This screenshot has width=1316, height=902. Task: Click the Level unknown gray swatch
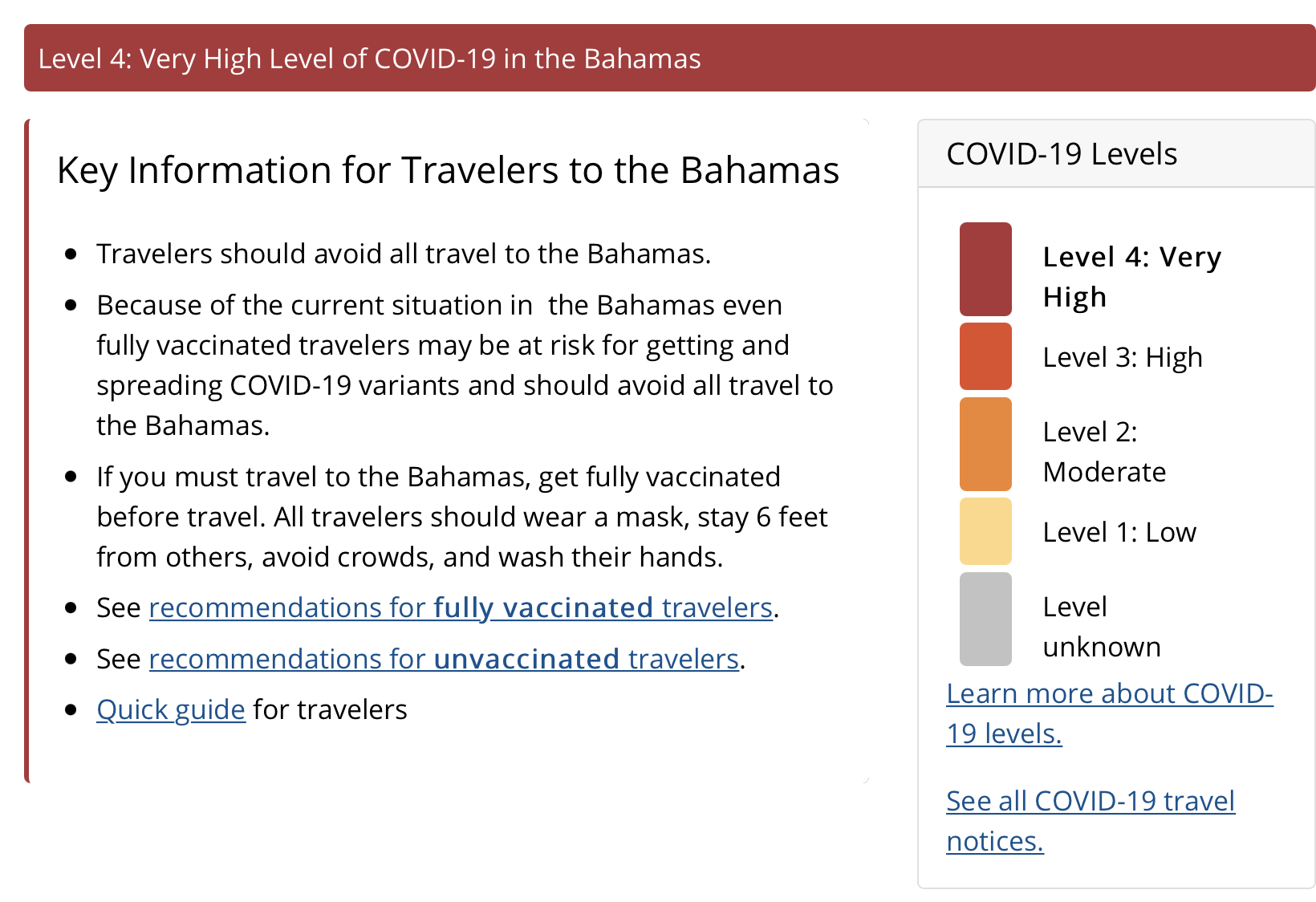[x=985, y=619]
